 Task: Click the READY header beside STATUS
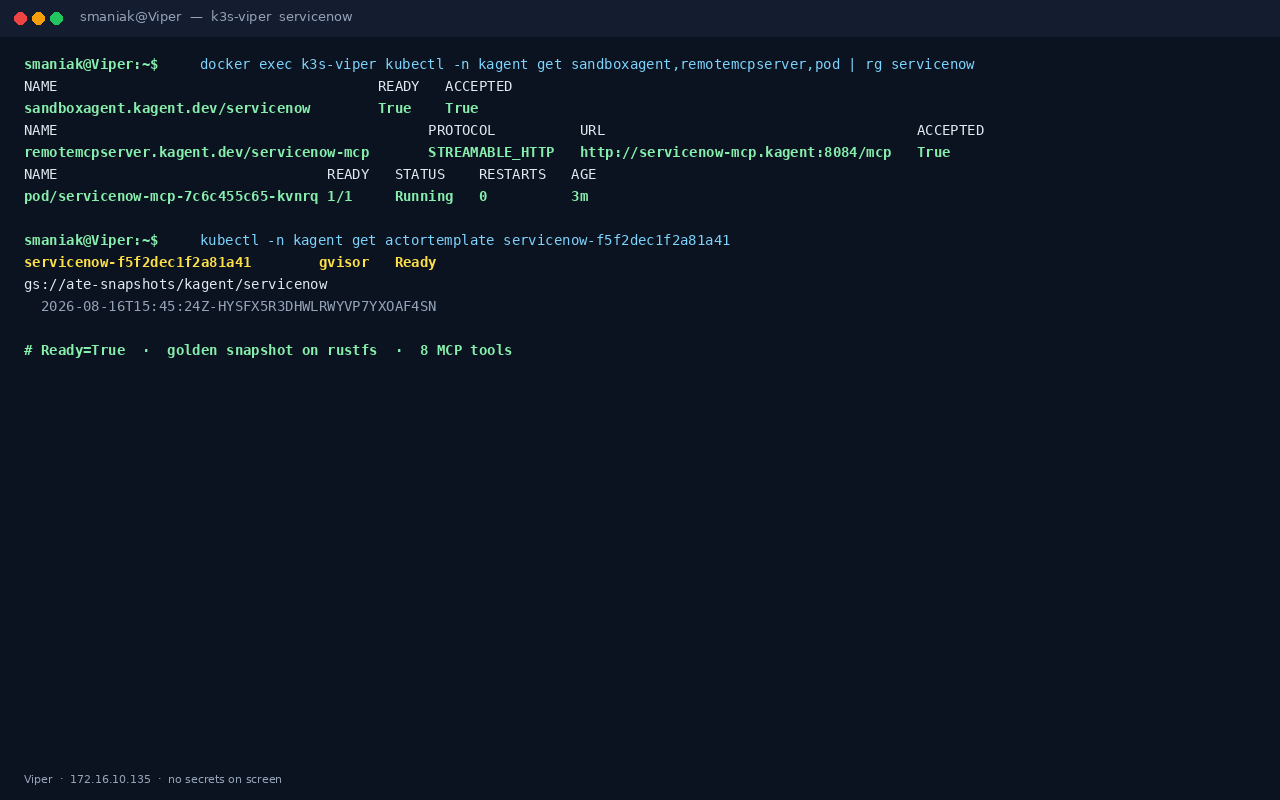tap(348, 174)
